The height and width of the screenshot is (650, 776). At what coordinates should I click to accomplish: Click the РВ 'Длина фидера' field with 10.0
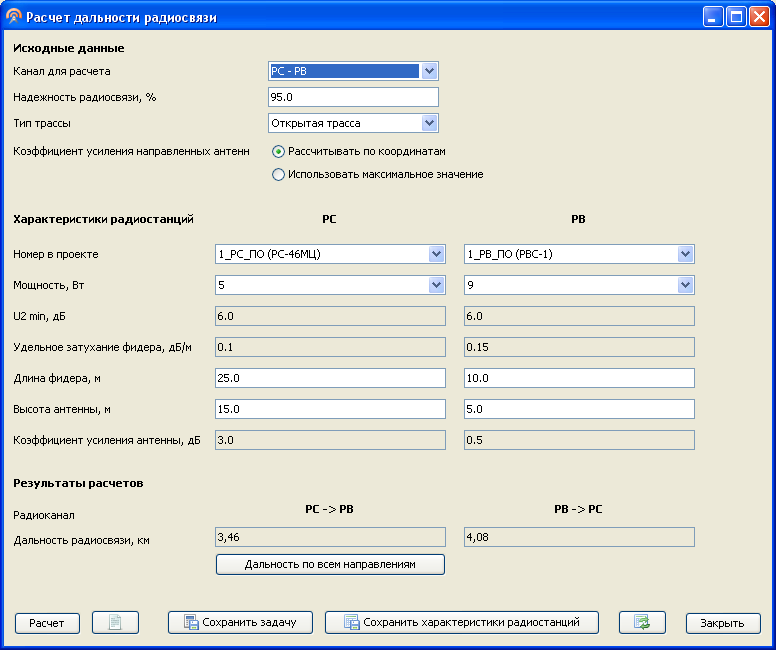[579, 378]
